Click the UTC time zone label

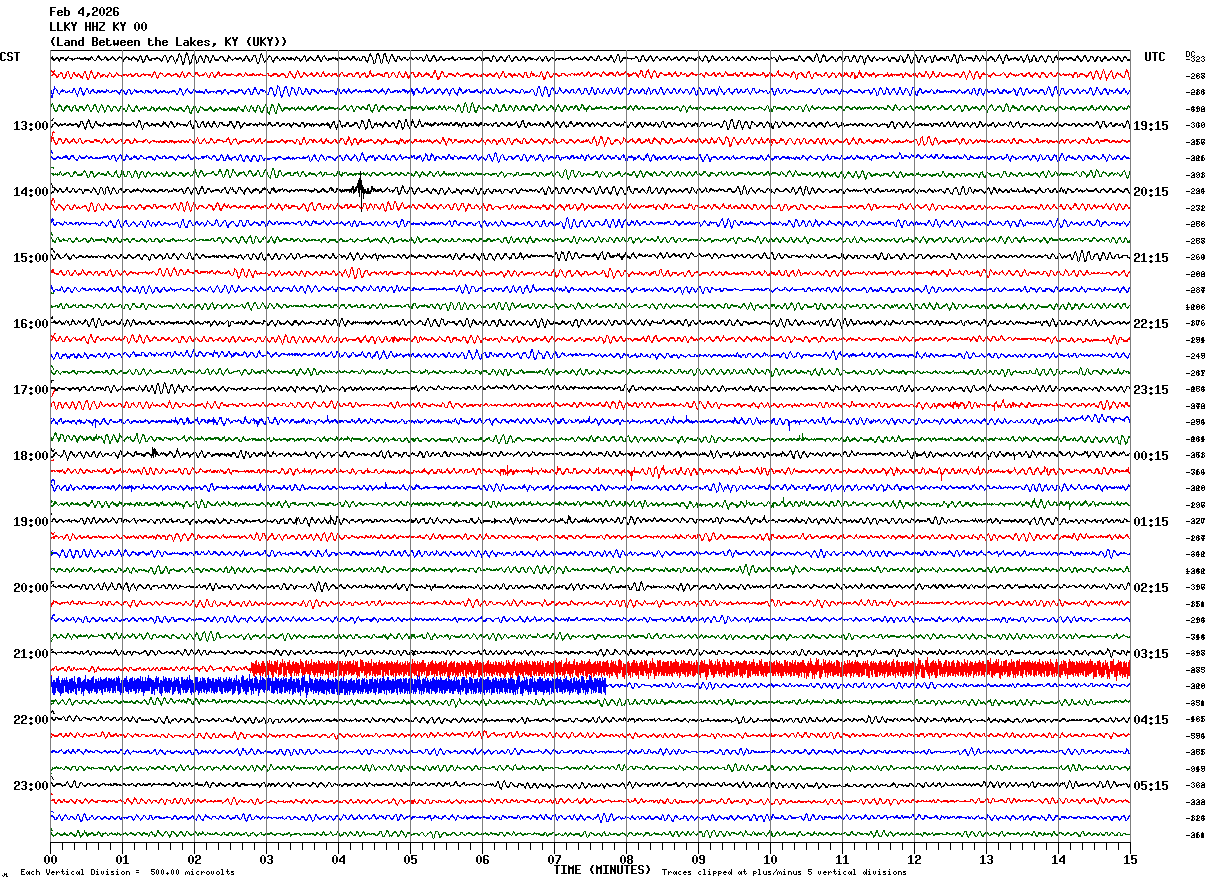point(1155,57)
